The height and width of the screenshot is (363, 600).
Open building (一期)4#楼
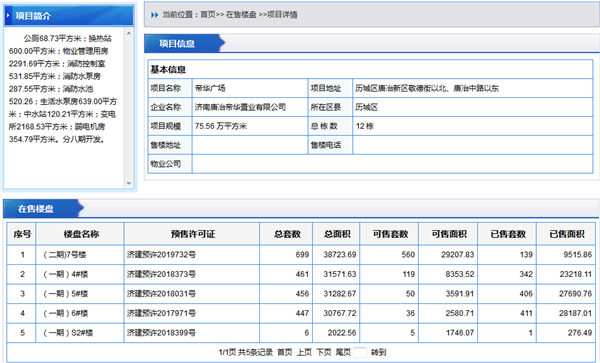pyautogui.click(x=65, y=274)
